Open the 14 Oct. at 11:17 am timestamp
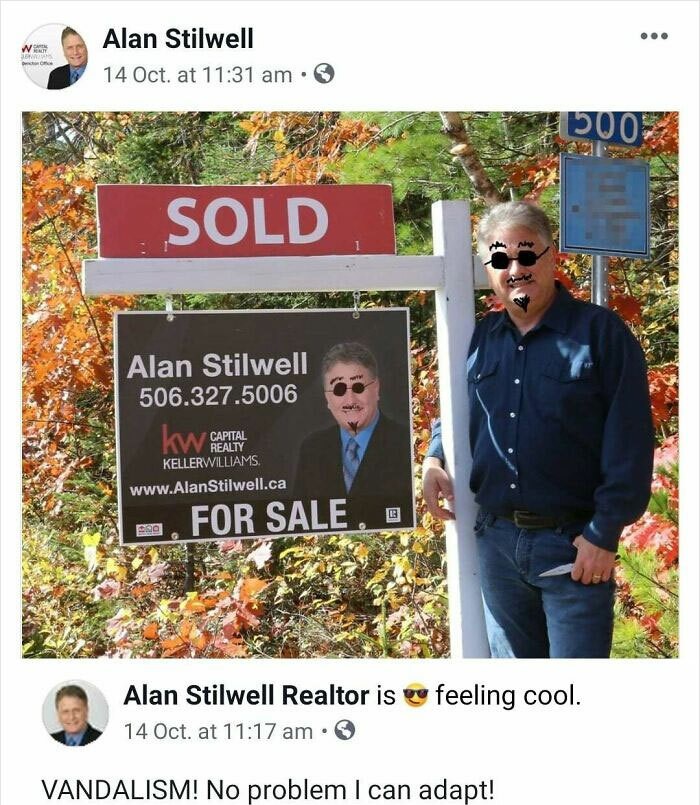 (218, 731)
